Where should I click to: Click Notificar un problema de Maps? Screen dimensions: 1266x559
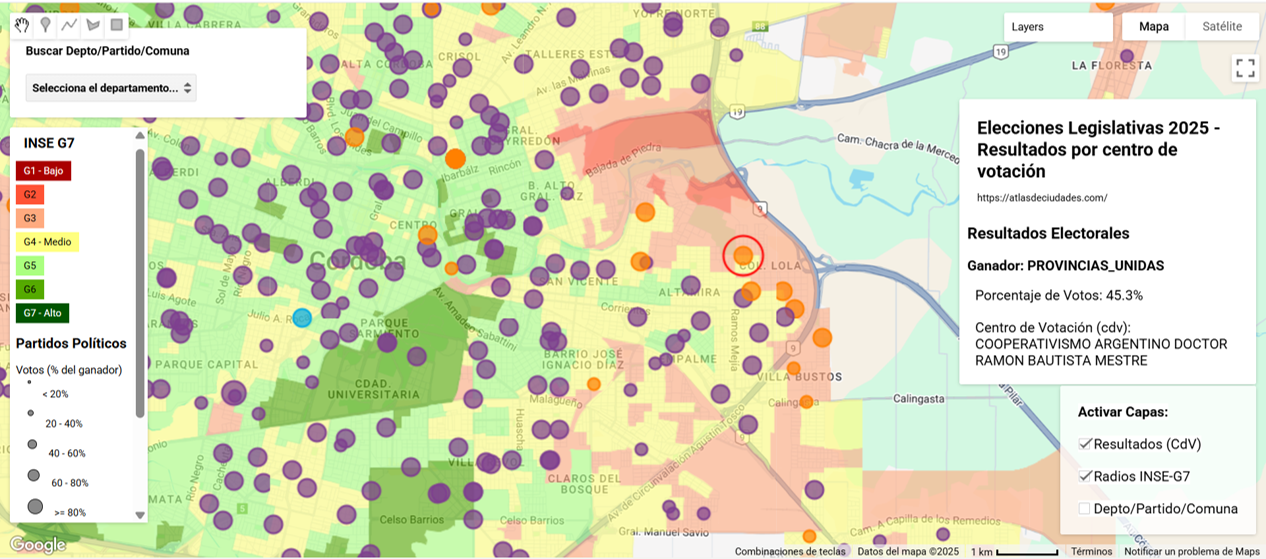[1191, 552]
